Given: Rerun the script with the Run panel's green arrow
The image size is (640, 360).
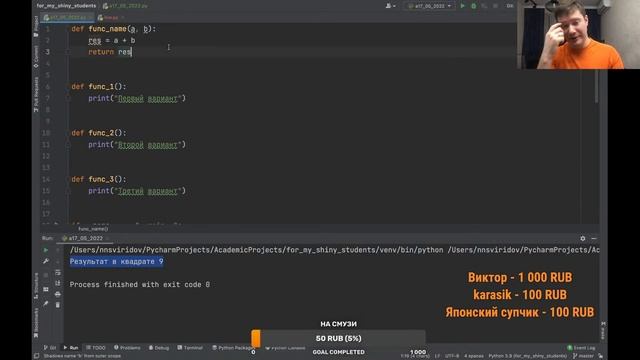Looking at the screenshot, I should 46,250.
